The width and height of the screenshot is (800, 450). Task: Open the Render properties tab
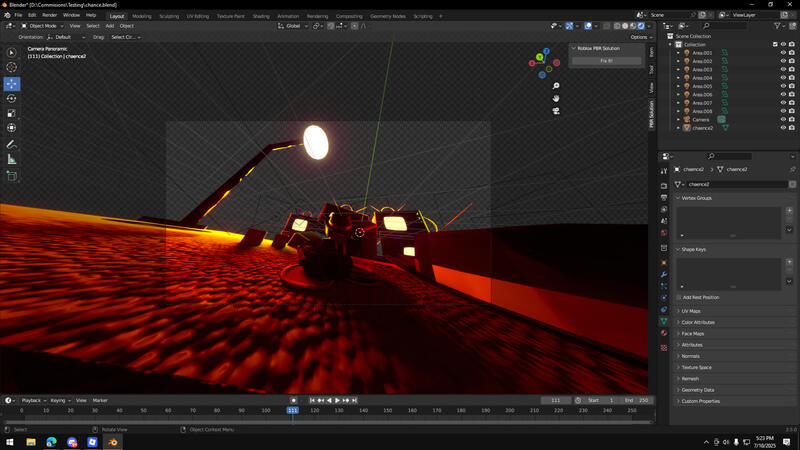click(664, 185)
